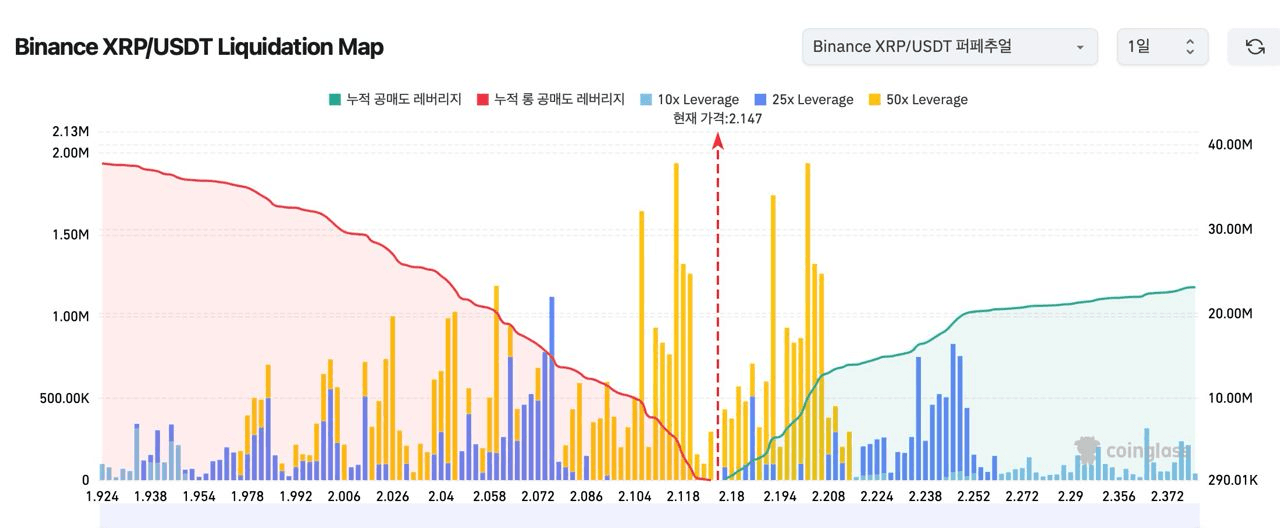1280x528 pixels.
Task: Click the 2.224 x-axis price label
Action: pos(876,496)
